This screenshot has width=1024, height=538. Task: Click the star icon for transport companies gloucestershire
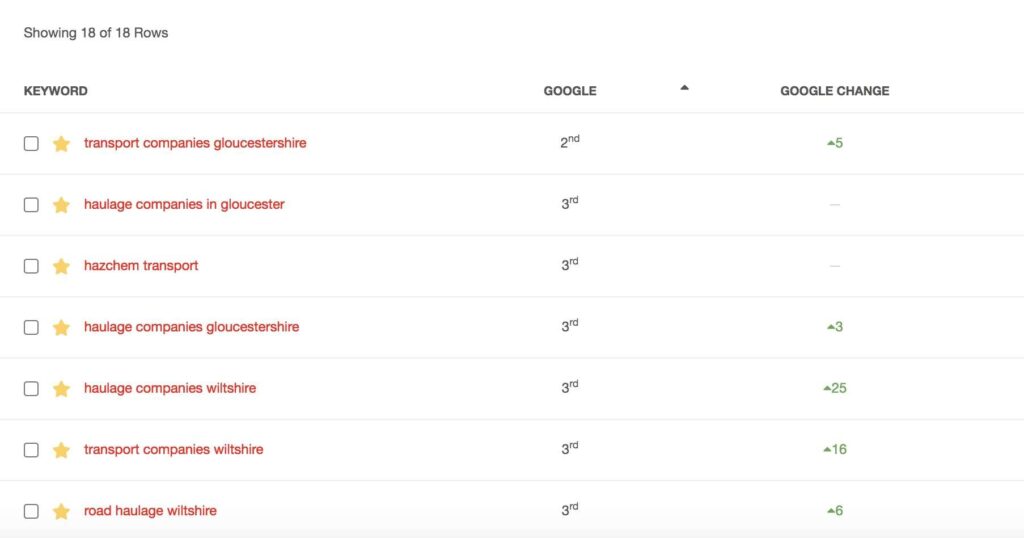(x=61, y=144)
